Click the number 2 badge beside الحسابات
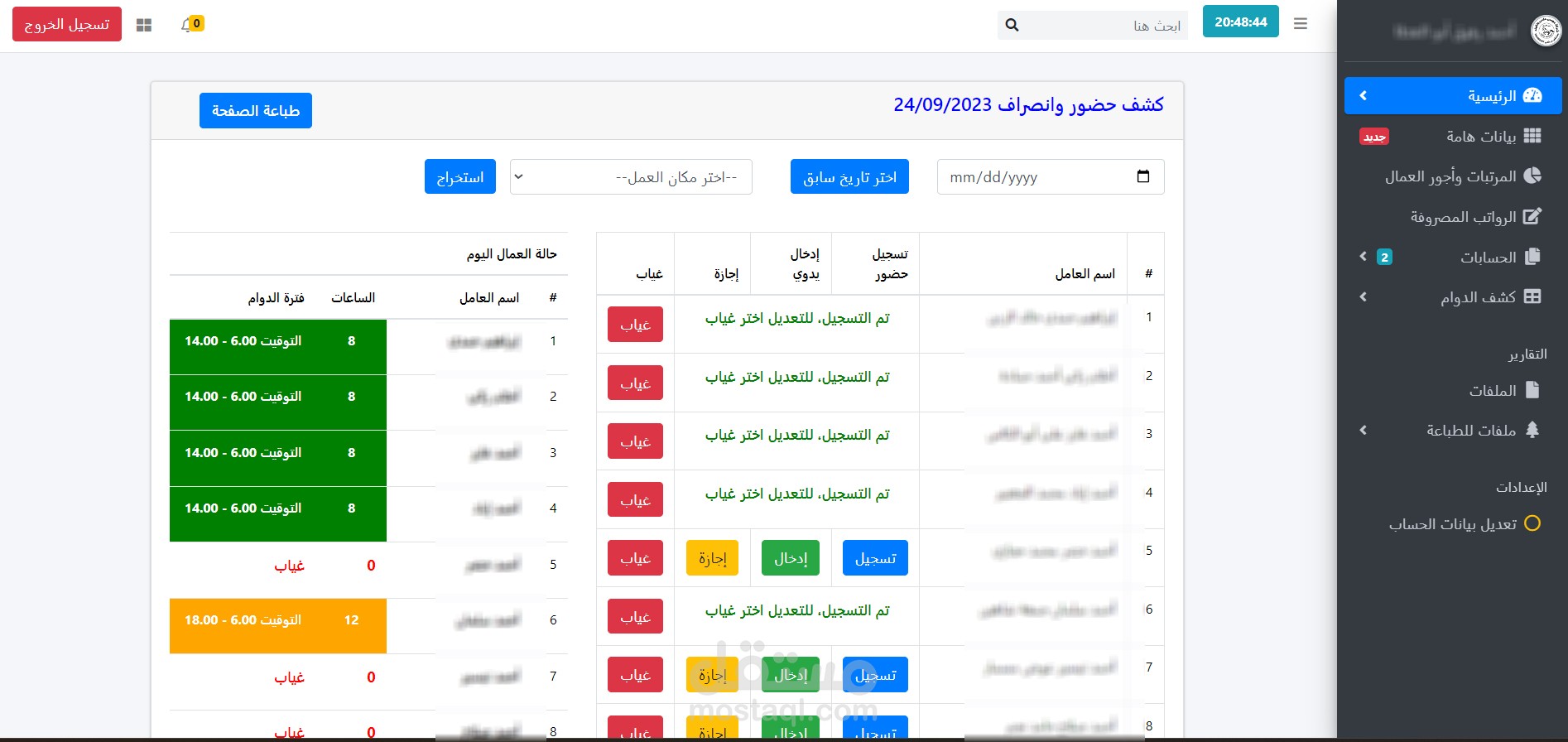Image resolution: width=1568 pixels, height=742 pixels. 1384,258
